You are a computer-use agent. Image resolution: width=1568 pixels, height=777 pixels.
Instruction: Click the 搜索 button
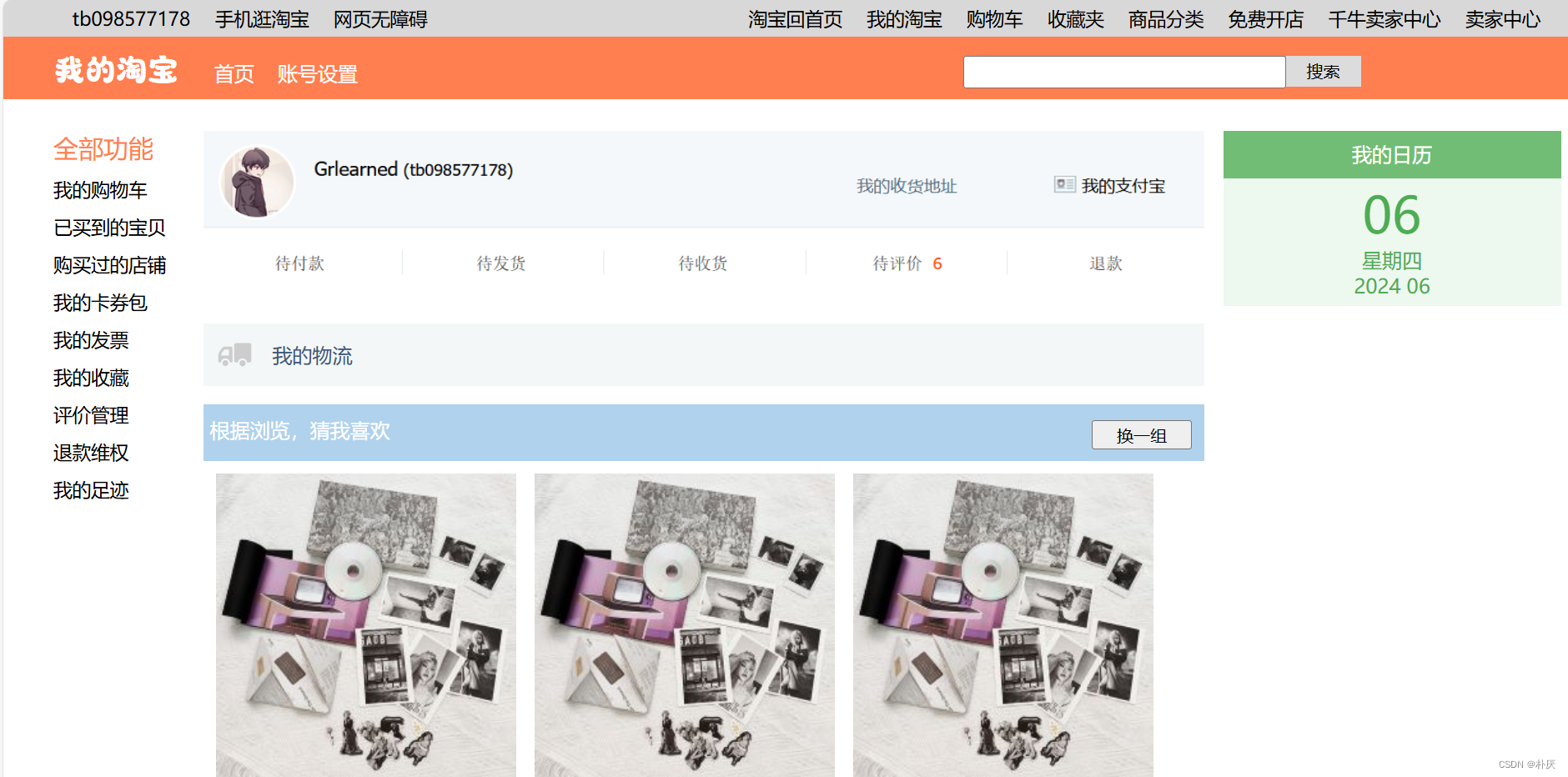[x=1323, y=72]
